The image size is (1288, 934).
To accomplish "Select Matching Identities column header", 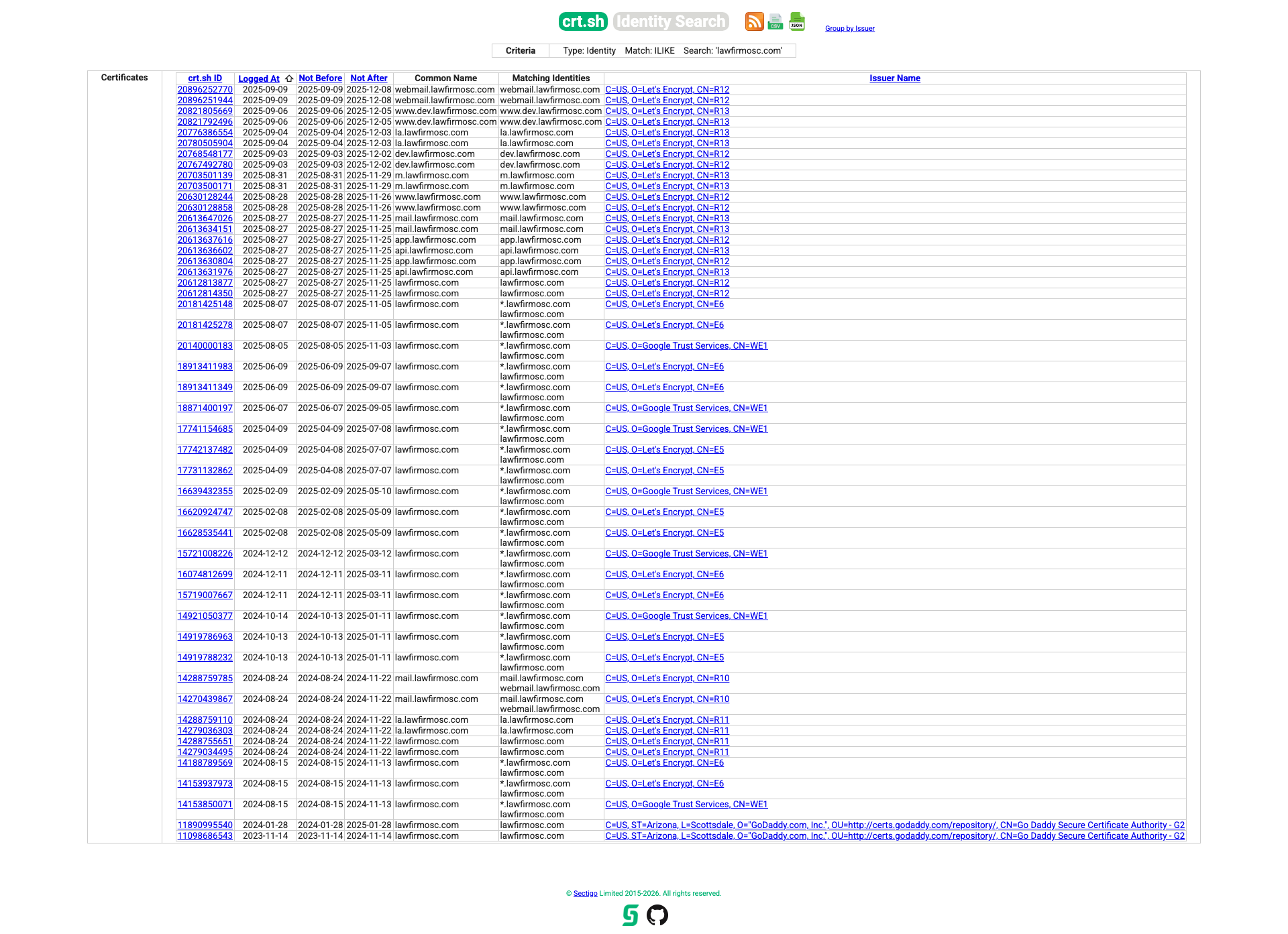I will click(551, 78).
